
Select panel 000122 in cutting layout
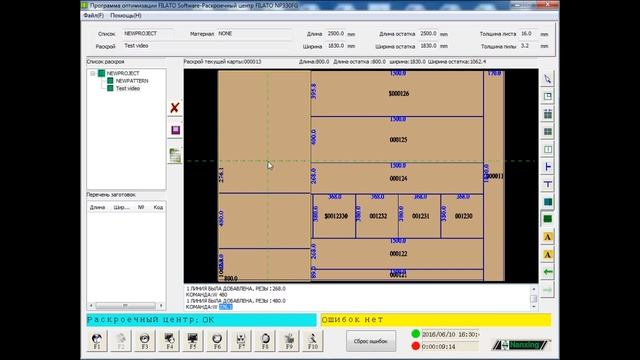pos(398,253)
